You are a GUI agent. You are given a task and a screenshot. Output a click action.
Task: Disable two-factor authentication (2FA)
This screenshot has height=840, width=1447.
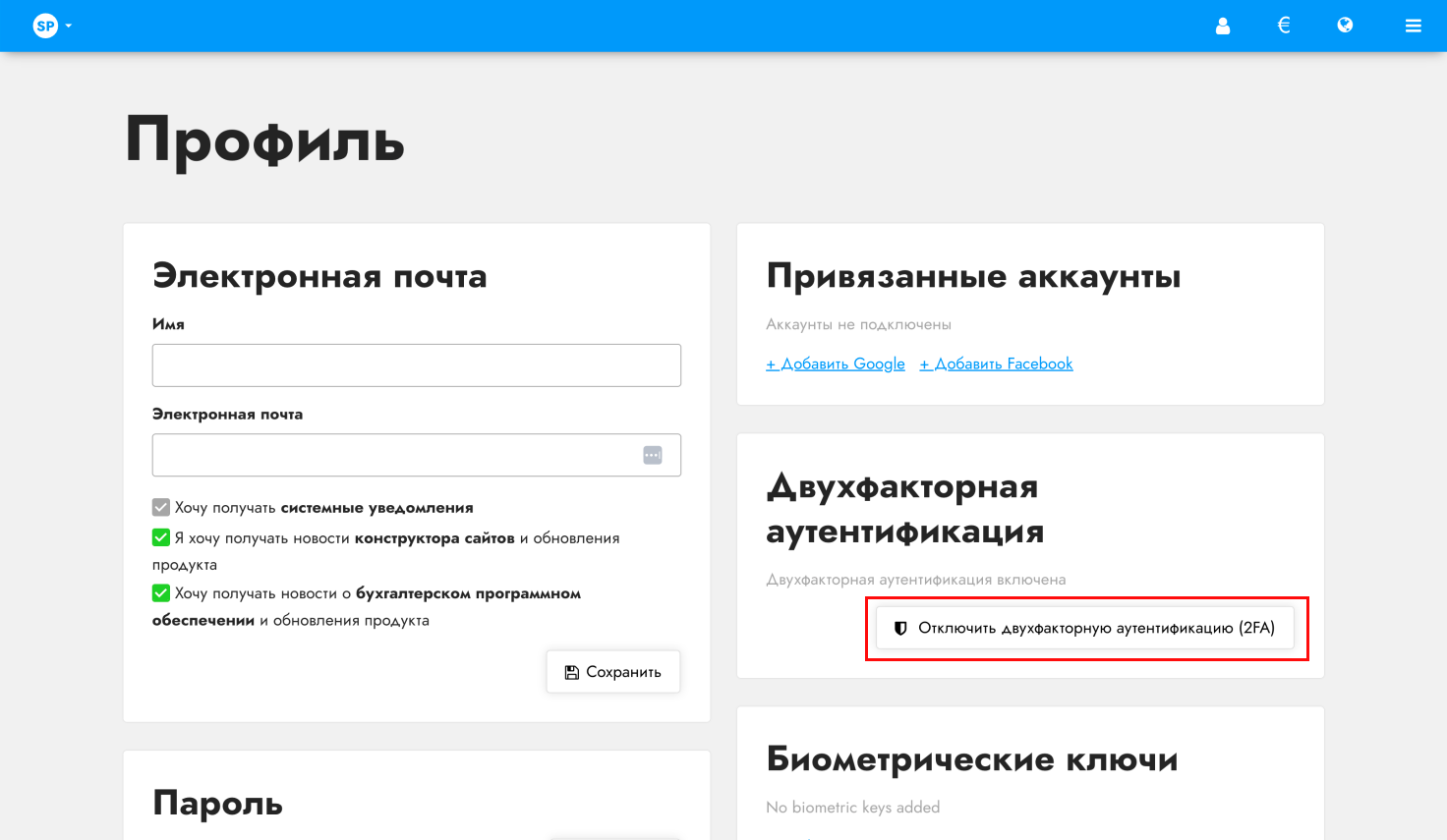(1084, 628)
